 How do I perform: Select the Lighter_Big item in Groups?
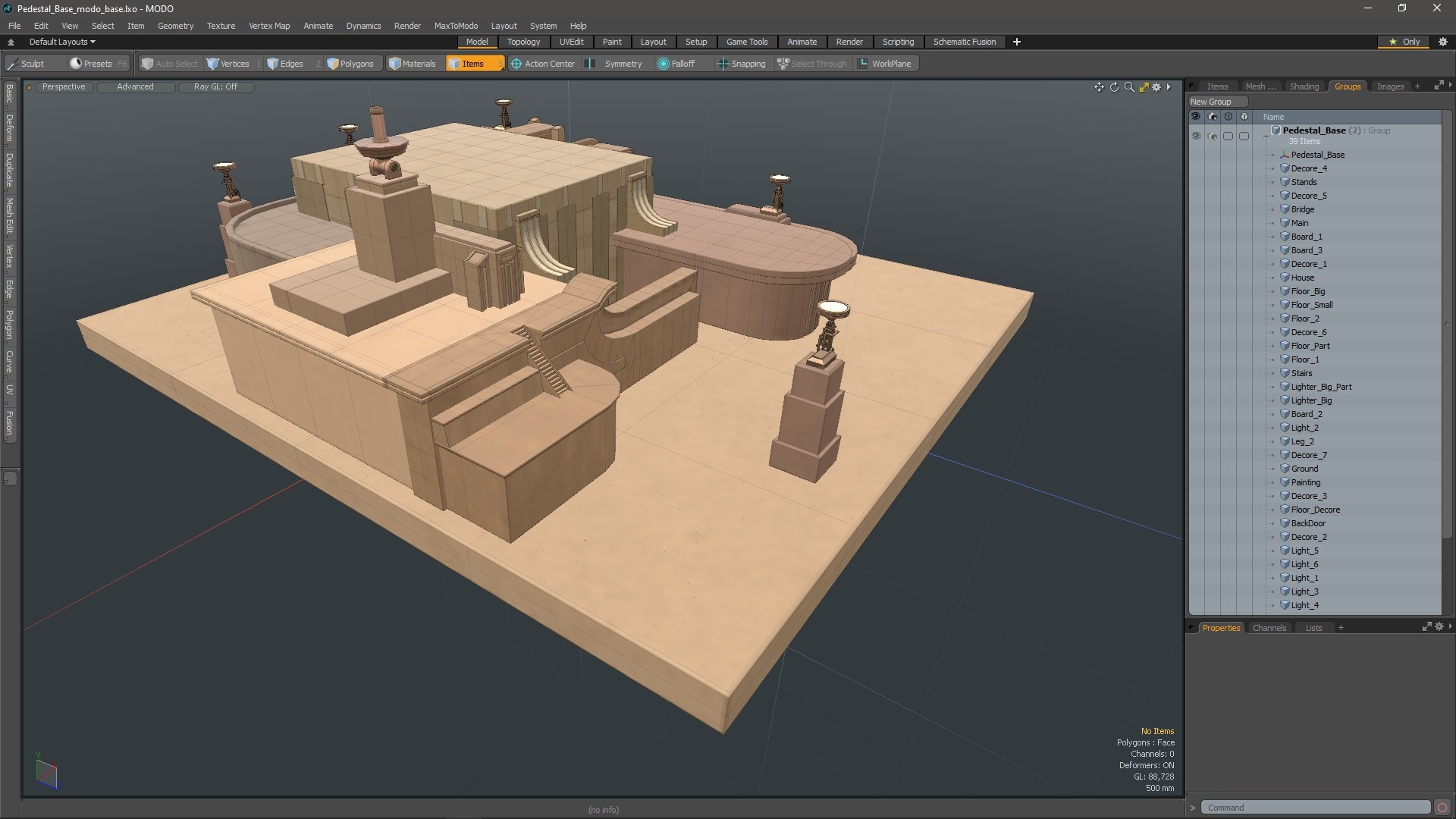tap(1311, 400)
